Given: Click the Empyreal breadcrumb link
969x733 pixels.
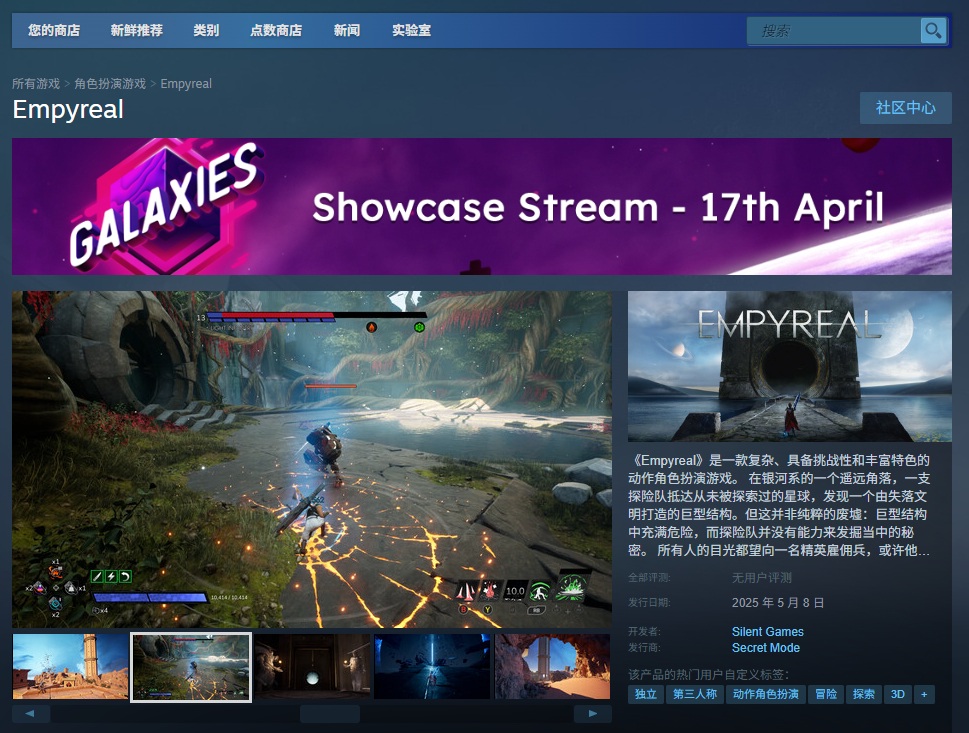Looking at the screenshot, I should (186, 83).
